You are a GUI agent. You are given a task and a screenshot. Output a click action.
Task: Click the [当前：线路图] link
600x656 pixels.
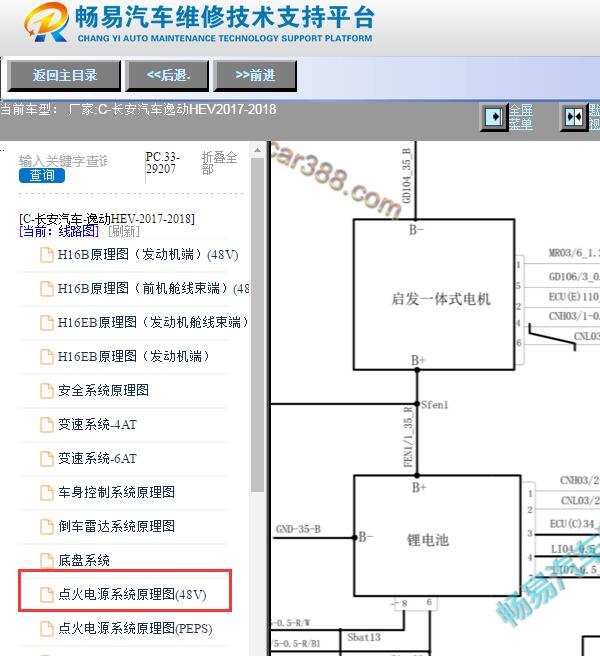pyautogui.click(x=59, y=231)
